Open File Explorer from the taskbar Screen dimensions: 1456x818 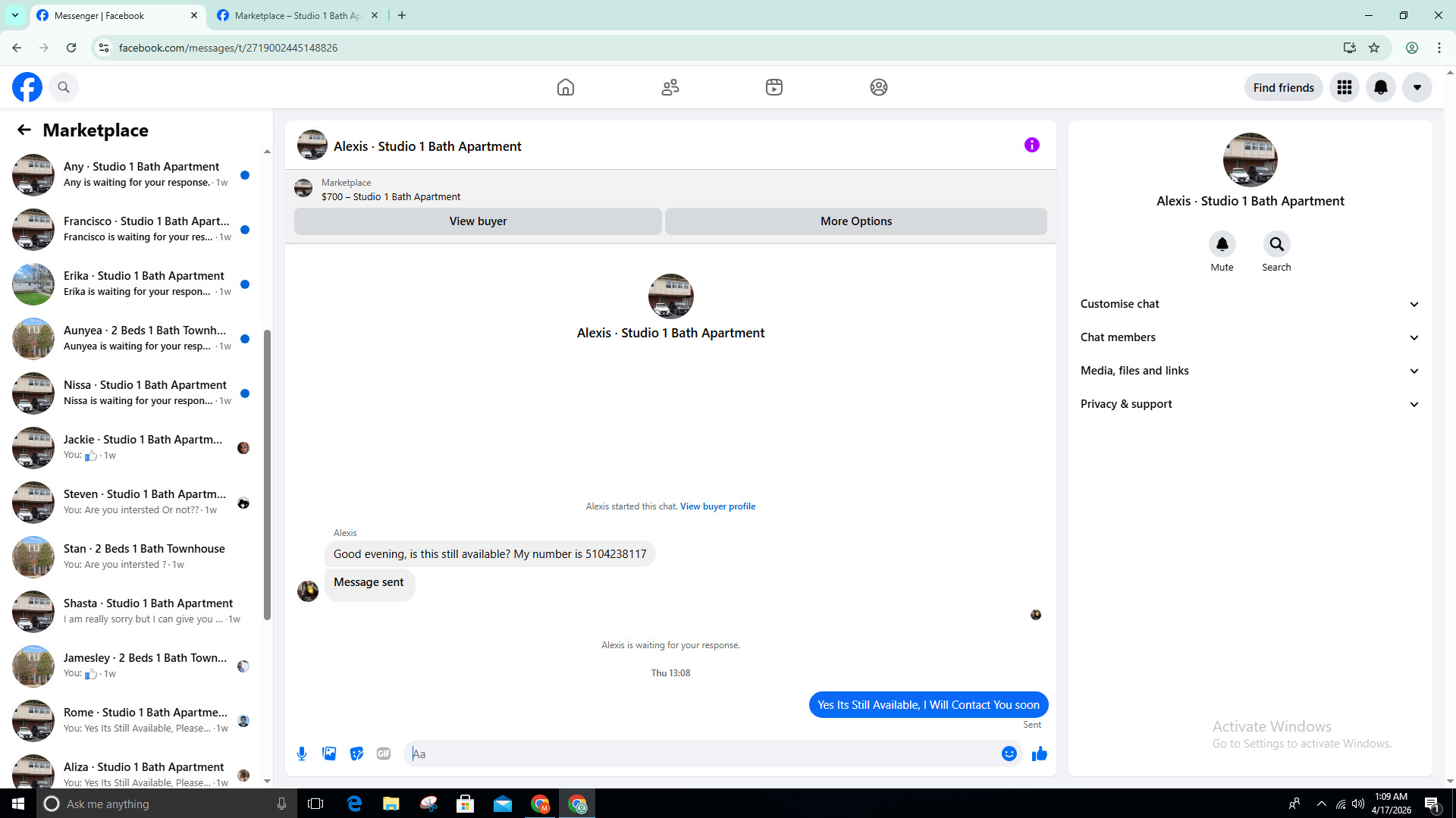tap(391, 804)
